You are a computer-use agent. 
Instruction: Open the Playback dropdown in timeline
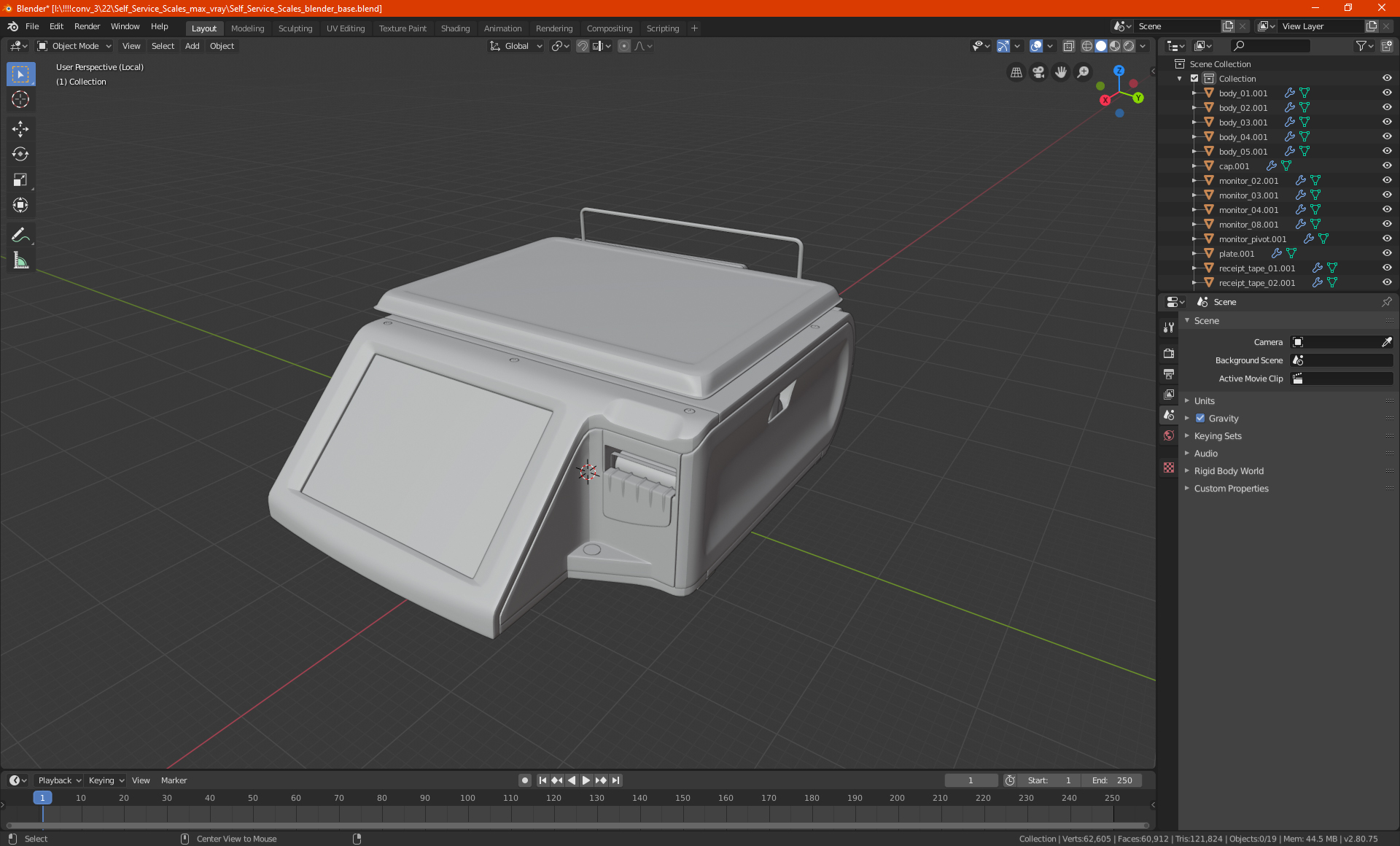[x=59, y=780]
